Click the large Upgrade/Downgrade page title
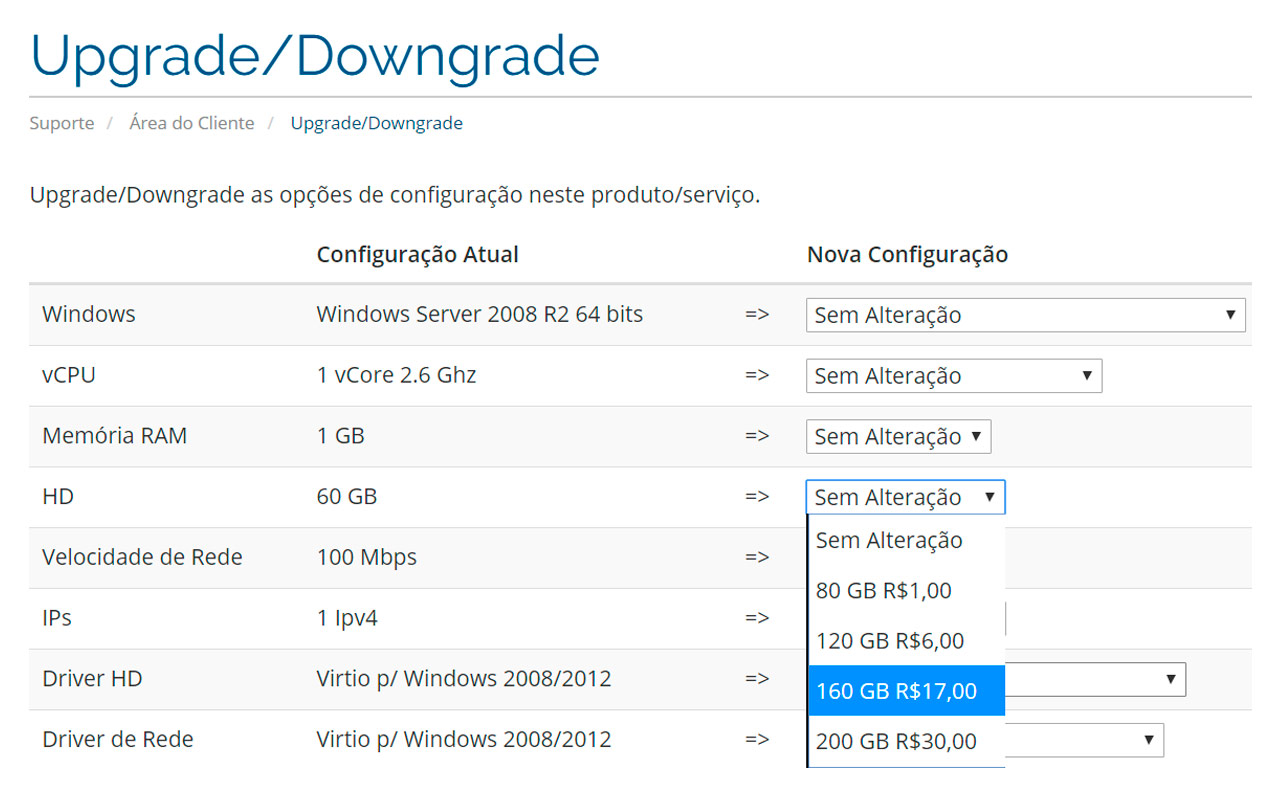 point(315,55)
